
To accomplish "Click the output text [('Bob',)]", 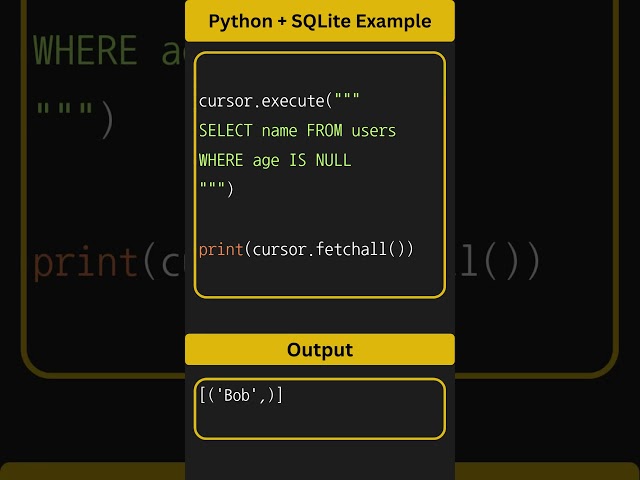I will 241,395.
